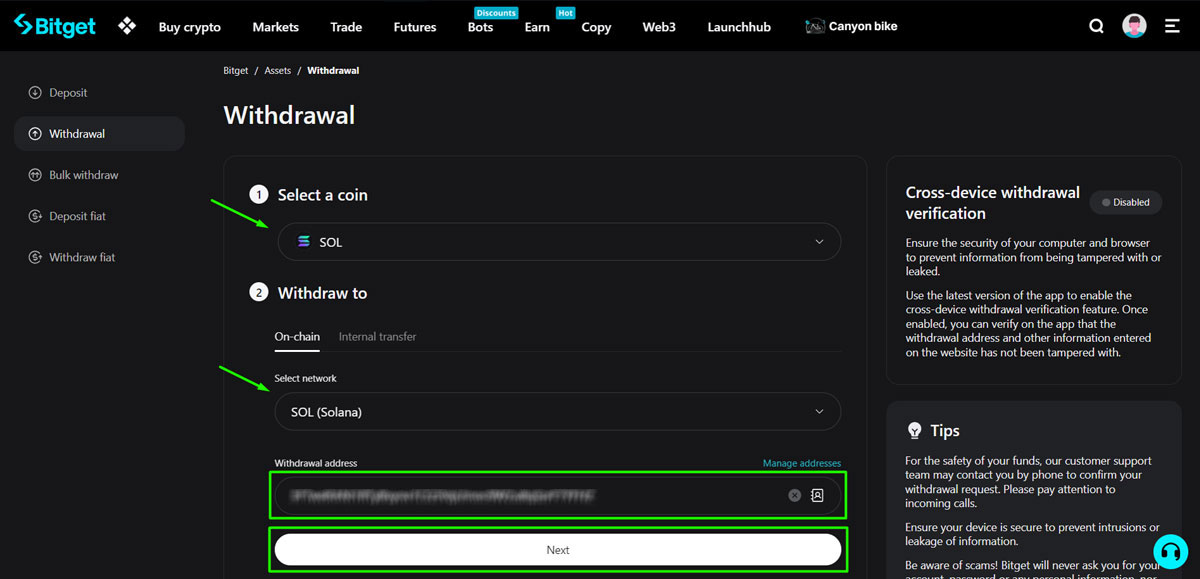Click the Tips lightbulb icon
Screen dimensions: 1200x579
tap(914, 430)
